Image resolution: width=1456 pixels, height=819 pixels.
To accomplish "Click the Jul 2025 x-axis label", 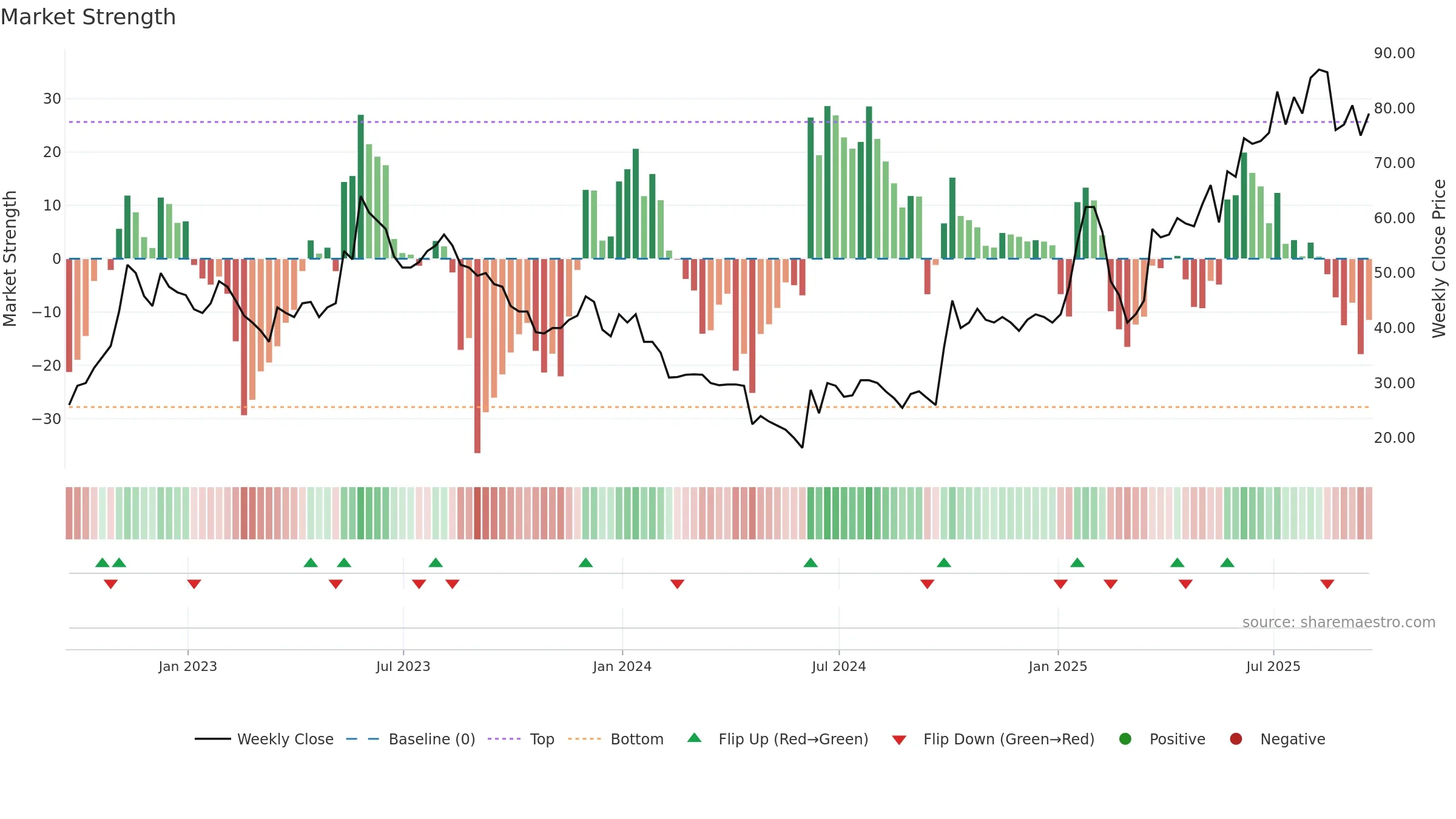I will click(x=1273, y=667).
